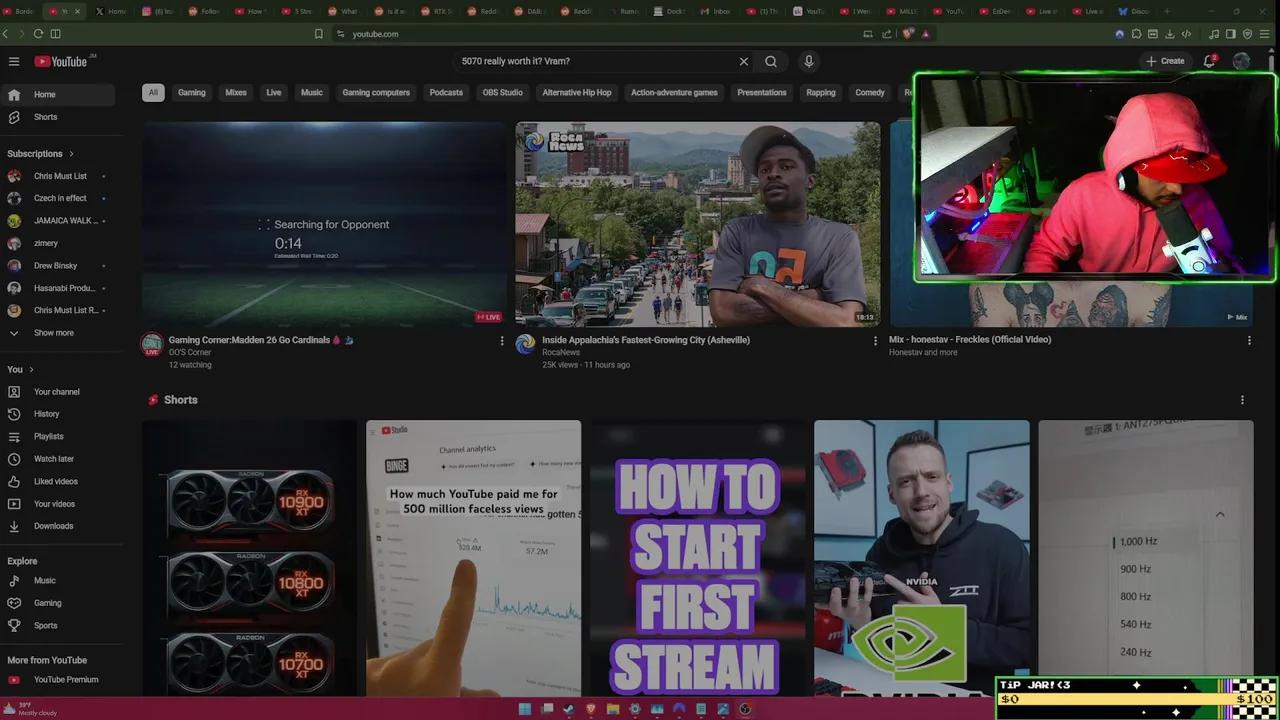Start voice search with the microphone
1280x720 pixels.
pyautogui.click(x=809, y=61)
